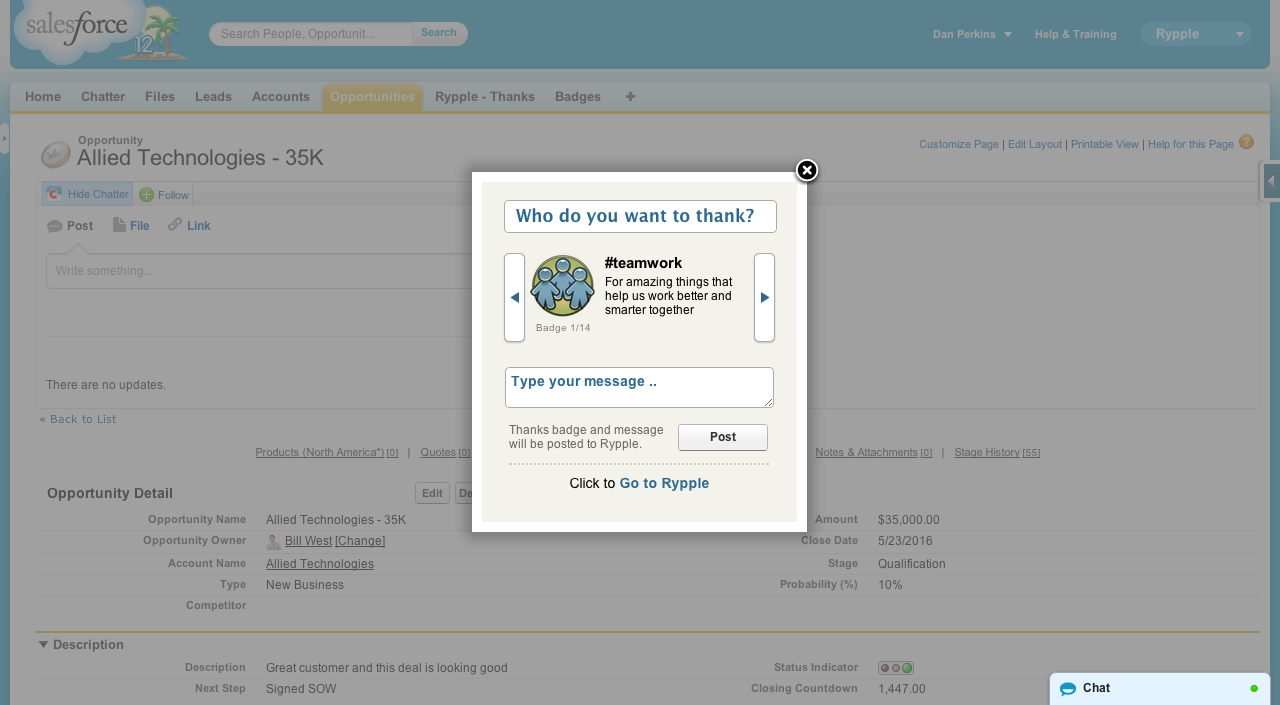Image resolution: width=1280 pixels, height=705 pixels.
Task: Click the Post button in dialog
Action: tap(723, 437)
